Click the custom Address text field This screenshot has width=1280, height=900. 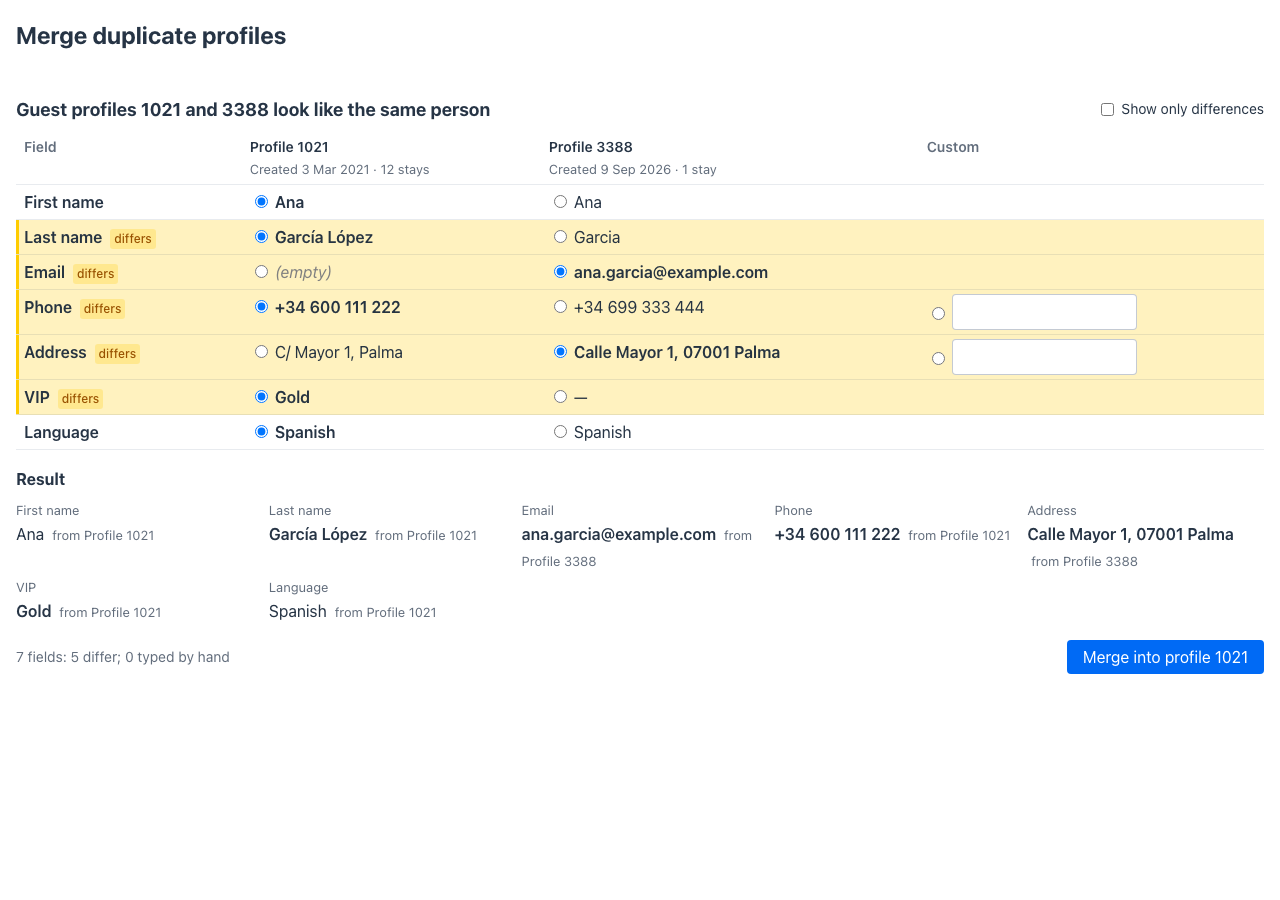[1044, 357]
